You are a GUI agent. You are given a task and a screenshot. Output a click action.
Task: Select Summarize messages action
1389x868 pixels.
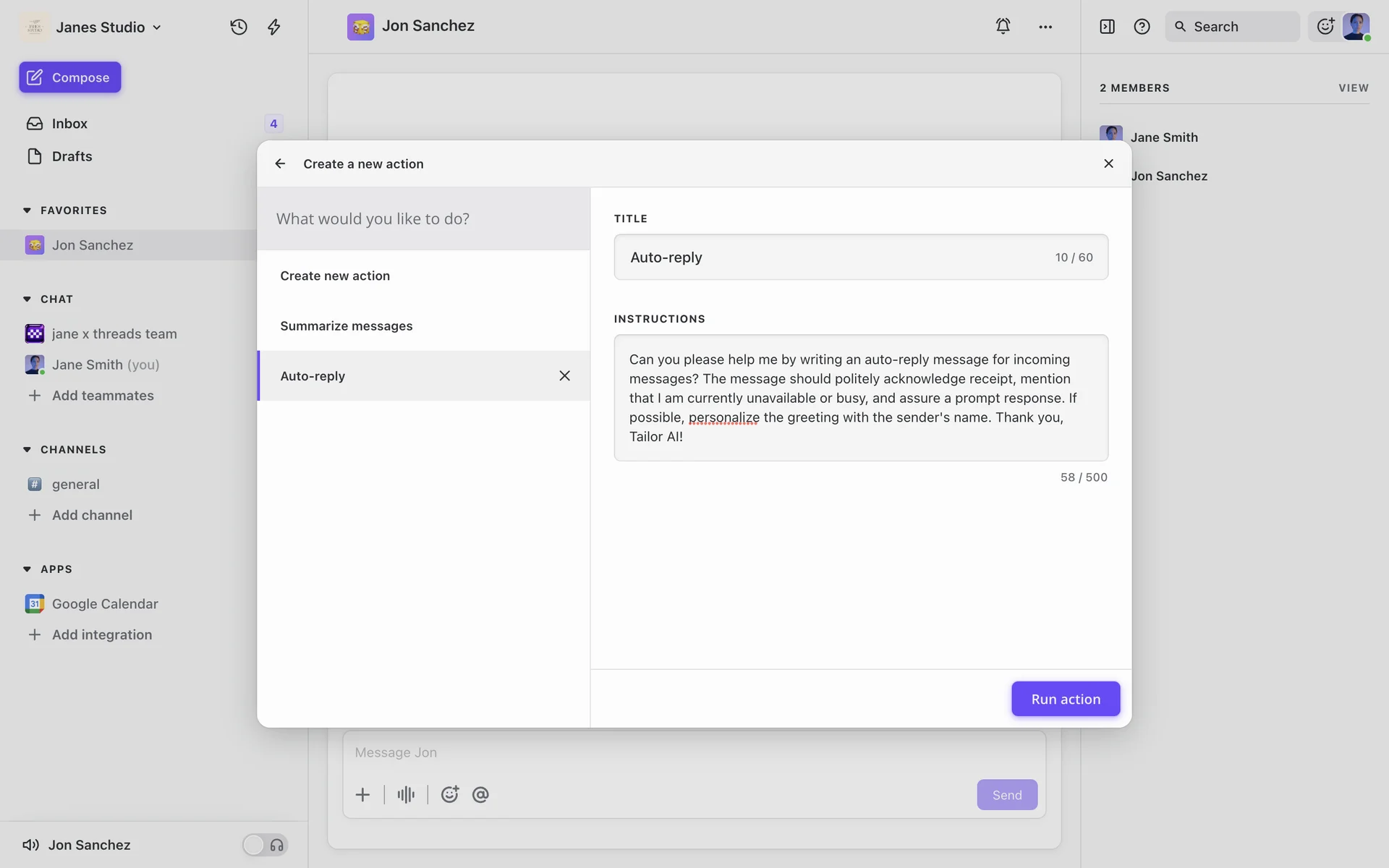click(x=347, y=325)
